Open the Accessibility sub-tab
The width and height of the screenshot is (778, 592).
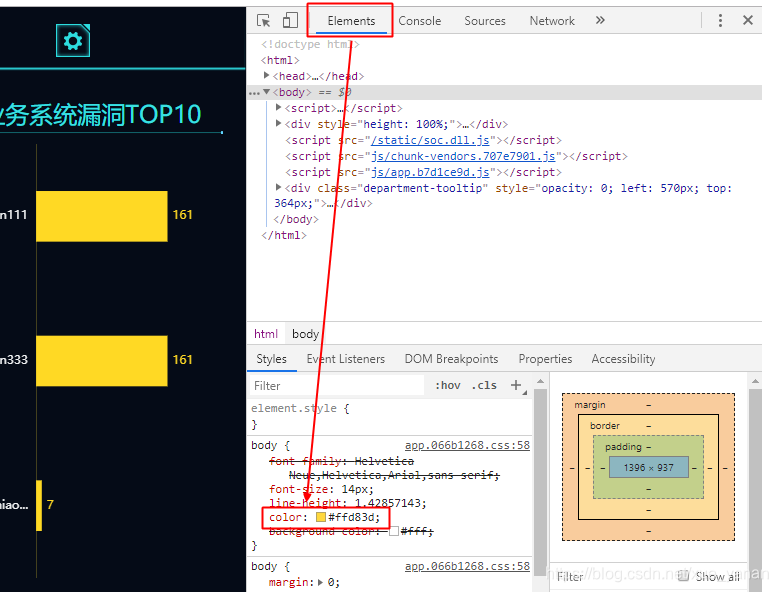623,359
